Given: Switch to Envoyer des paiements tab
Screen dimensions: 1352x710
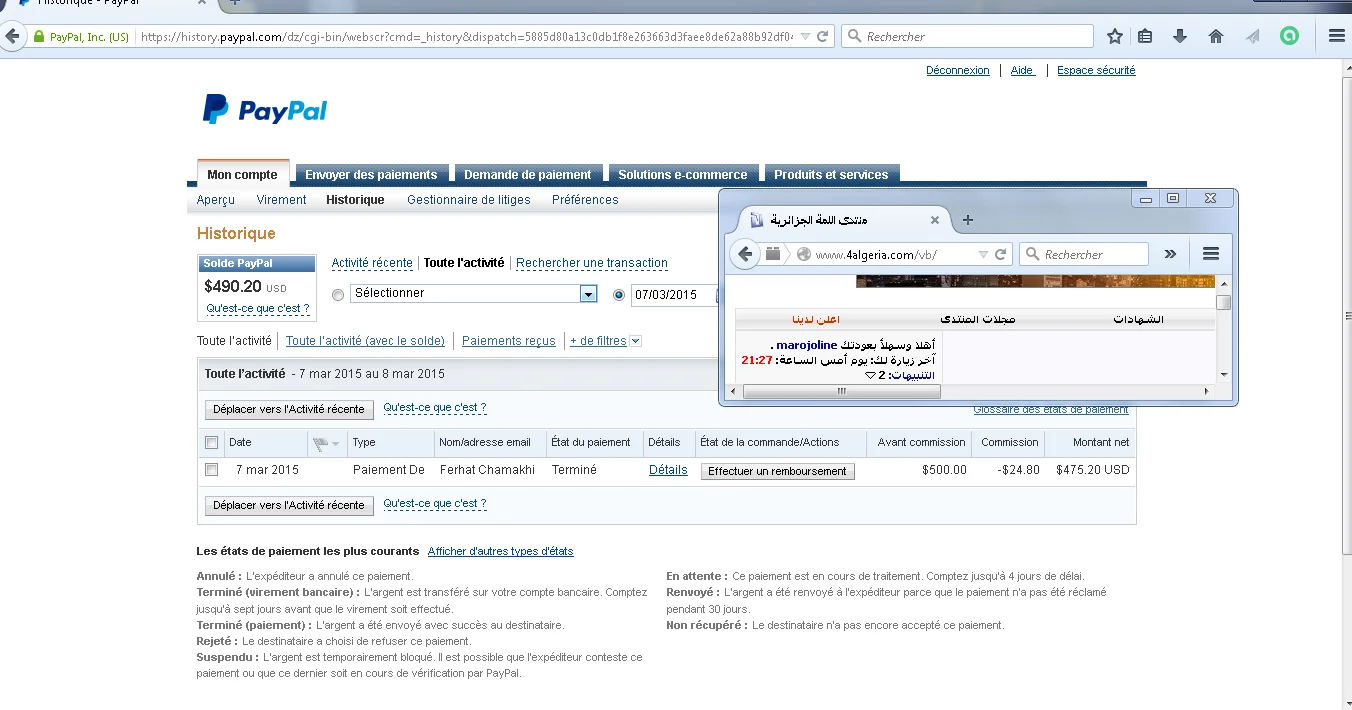Looking at the screenshot, I should 371,175.
